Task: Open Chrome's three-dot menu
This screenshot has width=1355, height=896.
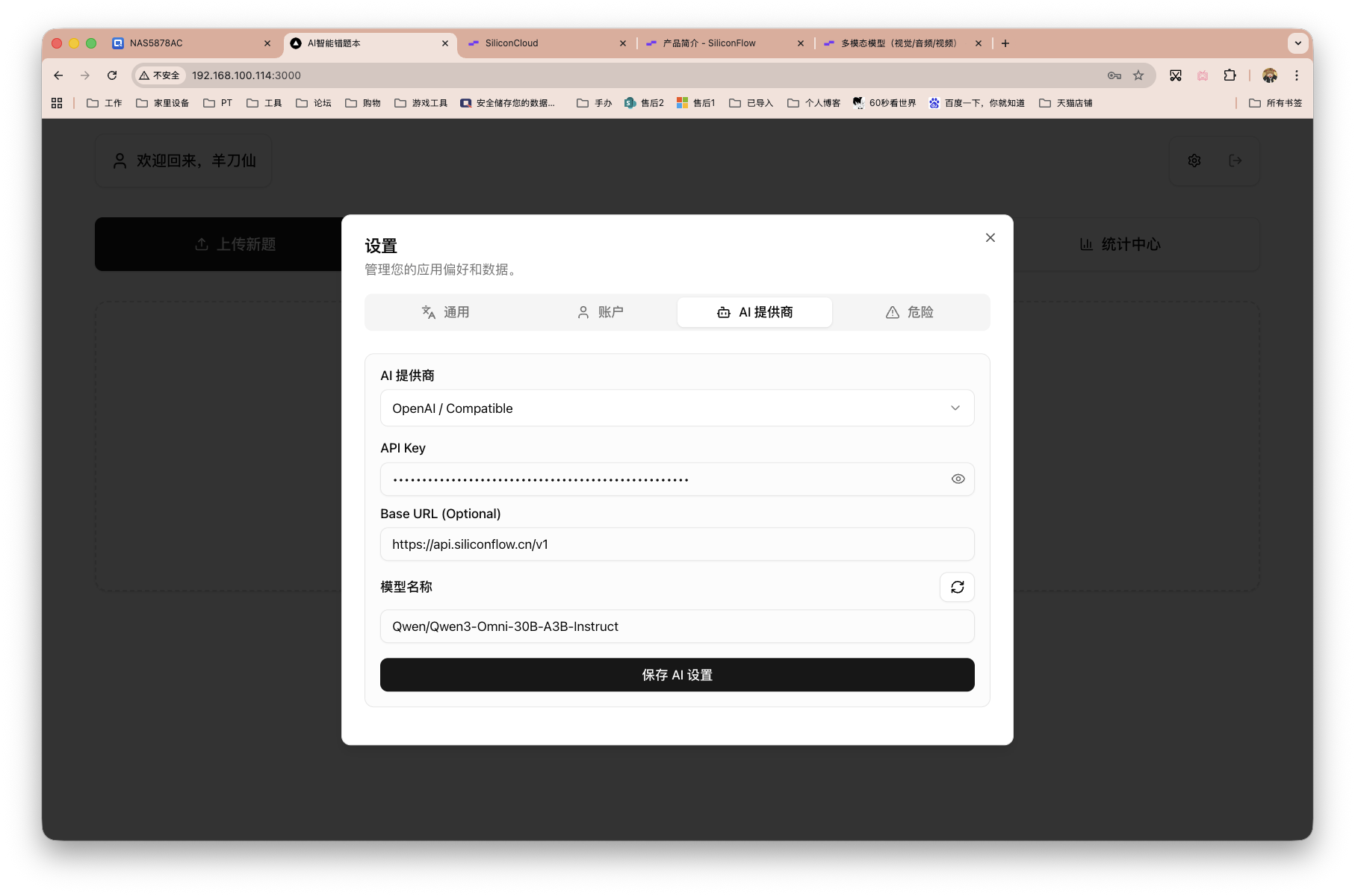Action: [1297, 75]
